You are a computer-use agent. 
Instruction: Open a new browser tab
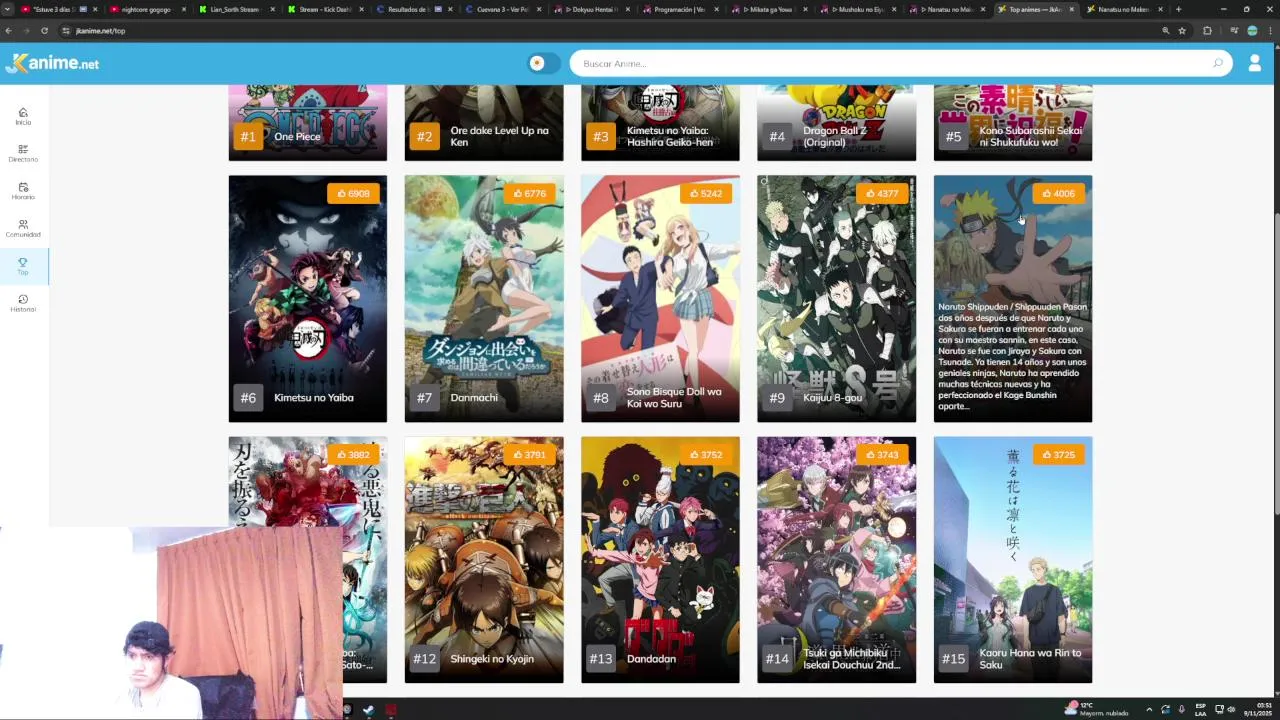point(1178,9)
